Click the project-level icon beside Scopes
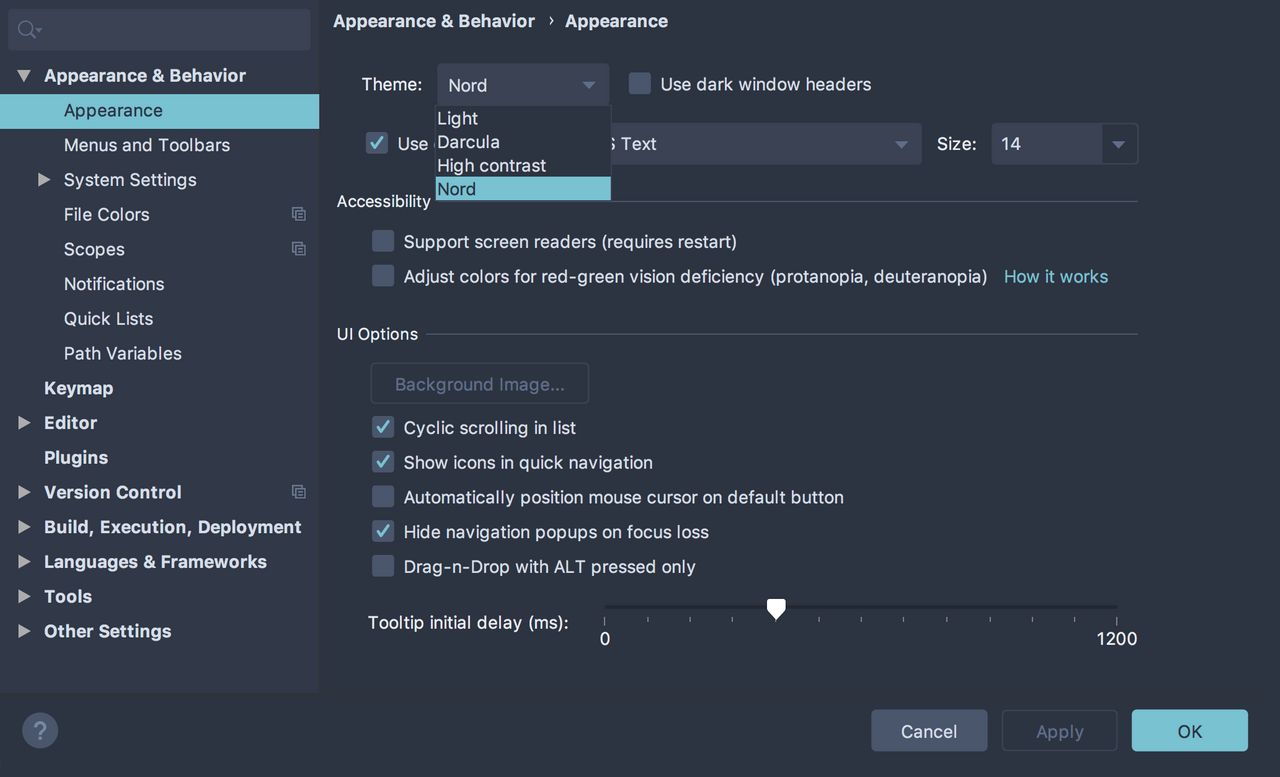Viewport: 1280px width, 777px height. click(298, 249)
